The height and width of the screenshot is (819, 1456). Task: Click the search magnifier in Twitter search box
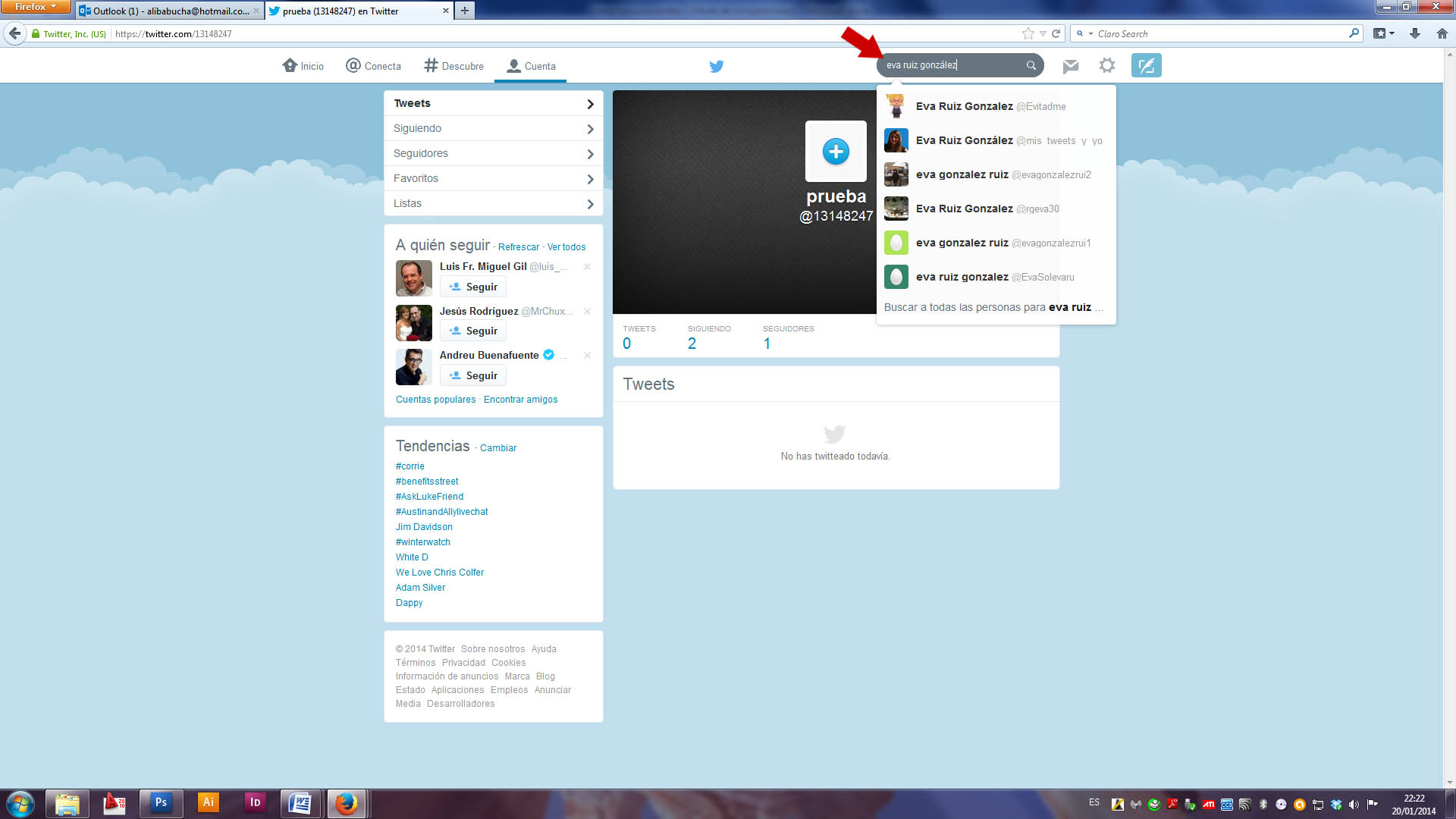pyautogui.click(x=1031, y=65)
